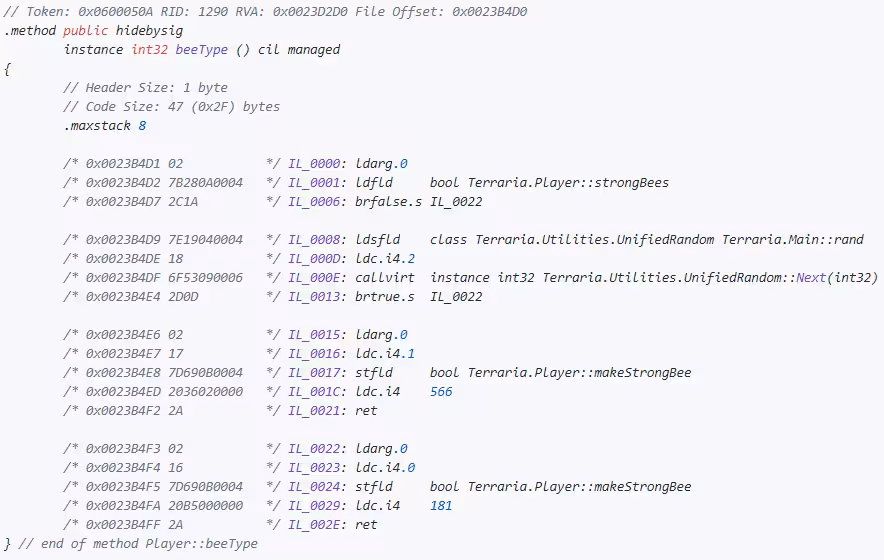Screen dimensions: 884x560
Task: Click the IL_0023 label
Action: click(314, 468)
